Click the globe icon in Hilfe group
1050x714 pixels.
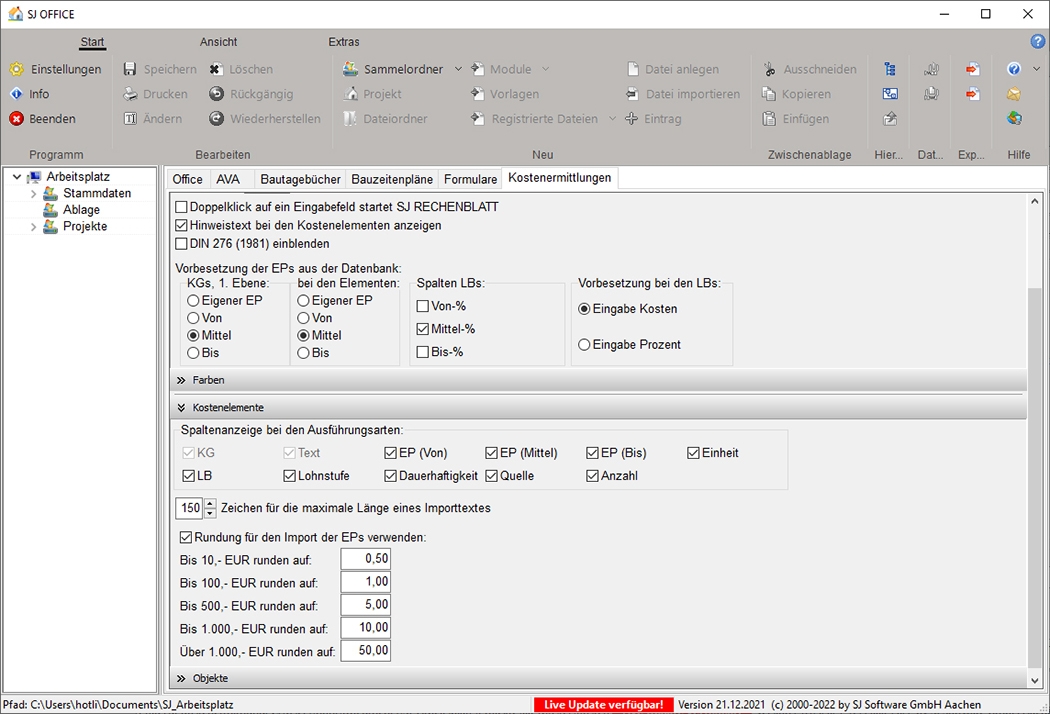click(1014, 119)
